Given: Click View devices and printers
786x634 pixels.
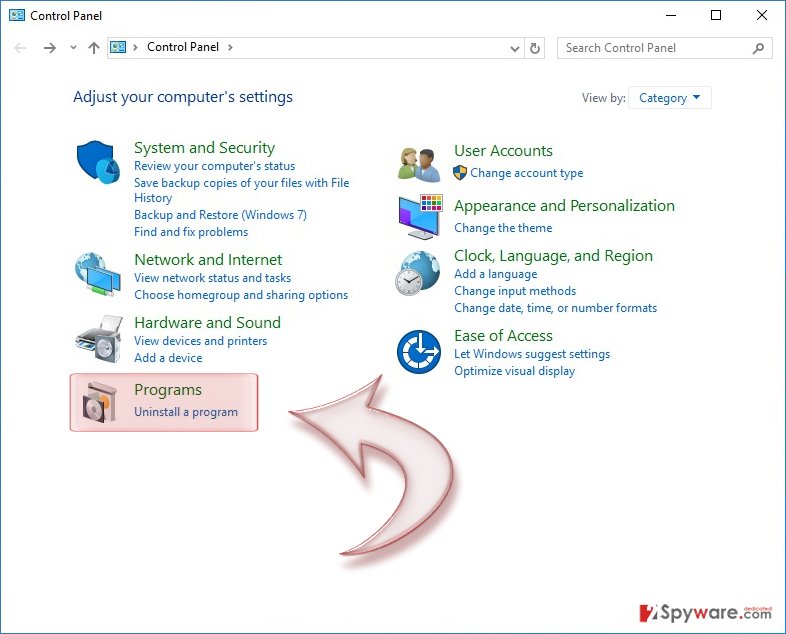Looking at the screenshot, I should click(x=201, y=341).
